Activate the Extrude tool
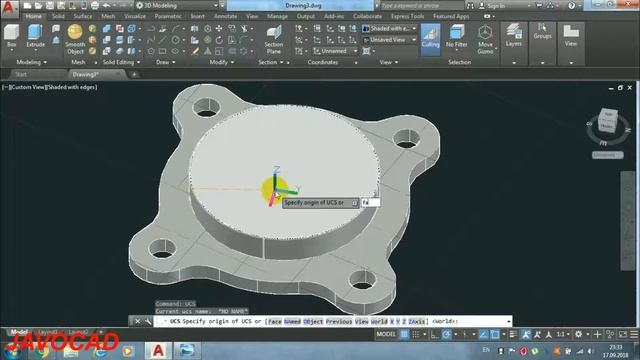This screenshot has height=360, width=640. pyautogui.click(x=35, y=36)
